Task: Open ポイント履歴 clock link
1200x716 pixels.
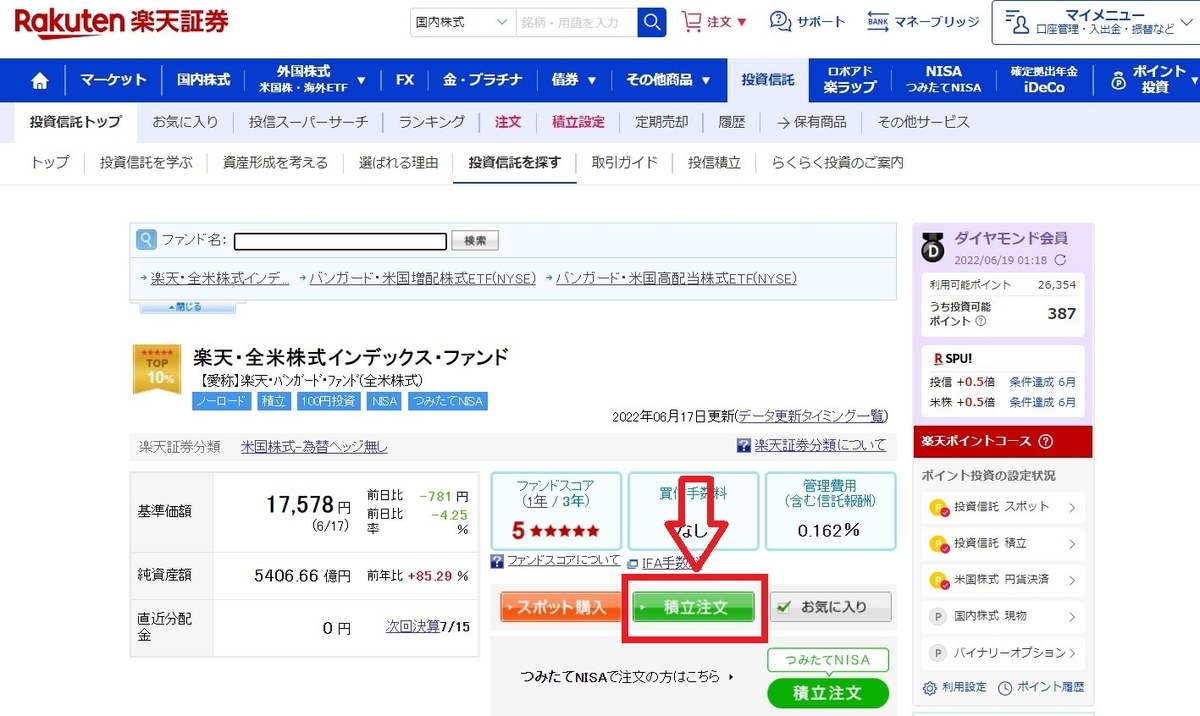Action: pyautogui.click(x=1041, y=688)
